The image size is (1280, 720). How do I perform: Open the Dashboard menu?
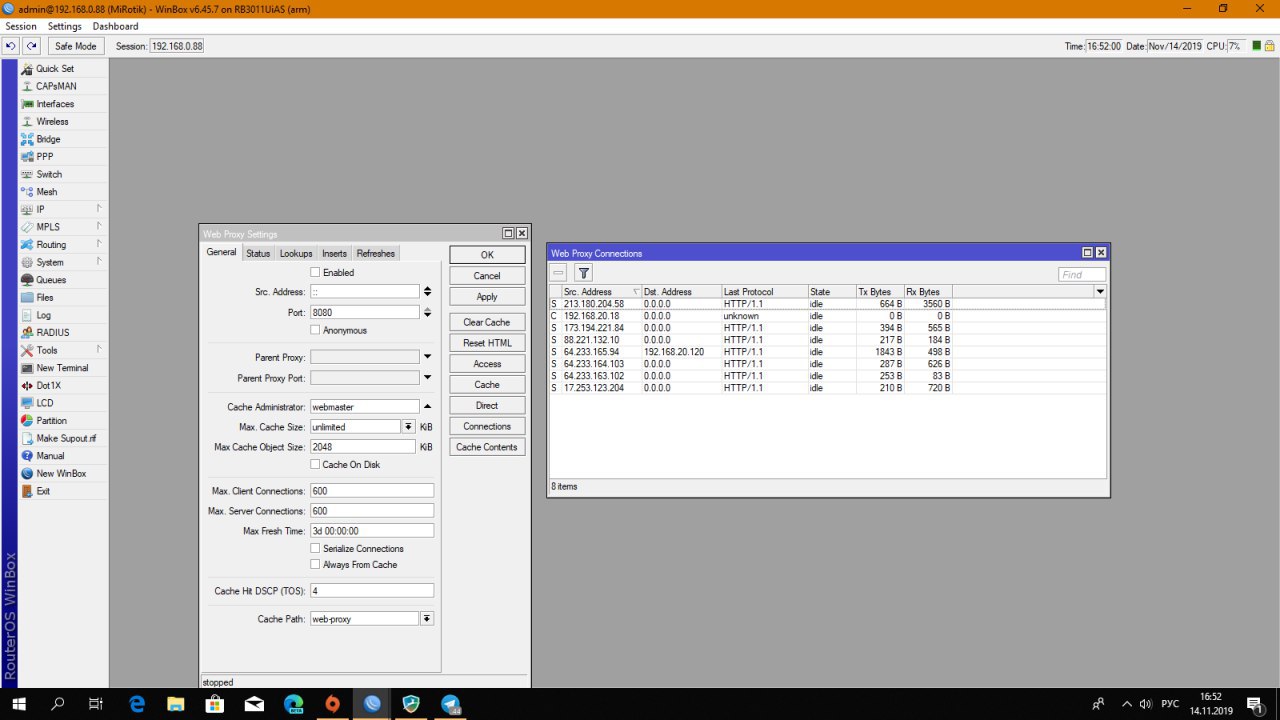(116, 26)
